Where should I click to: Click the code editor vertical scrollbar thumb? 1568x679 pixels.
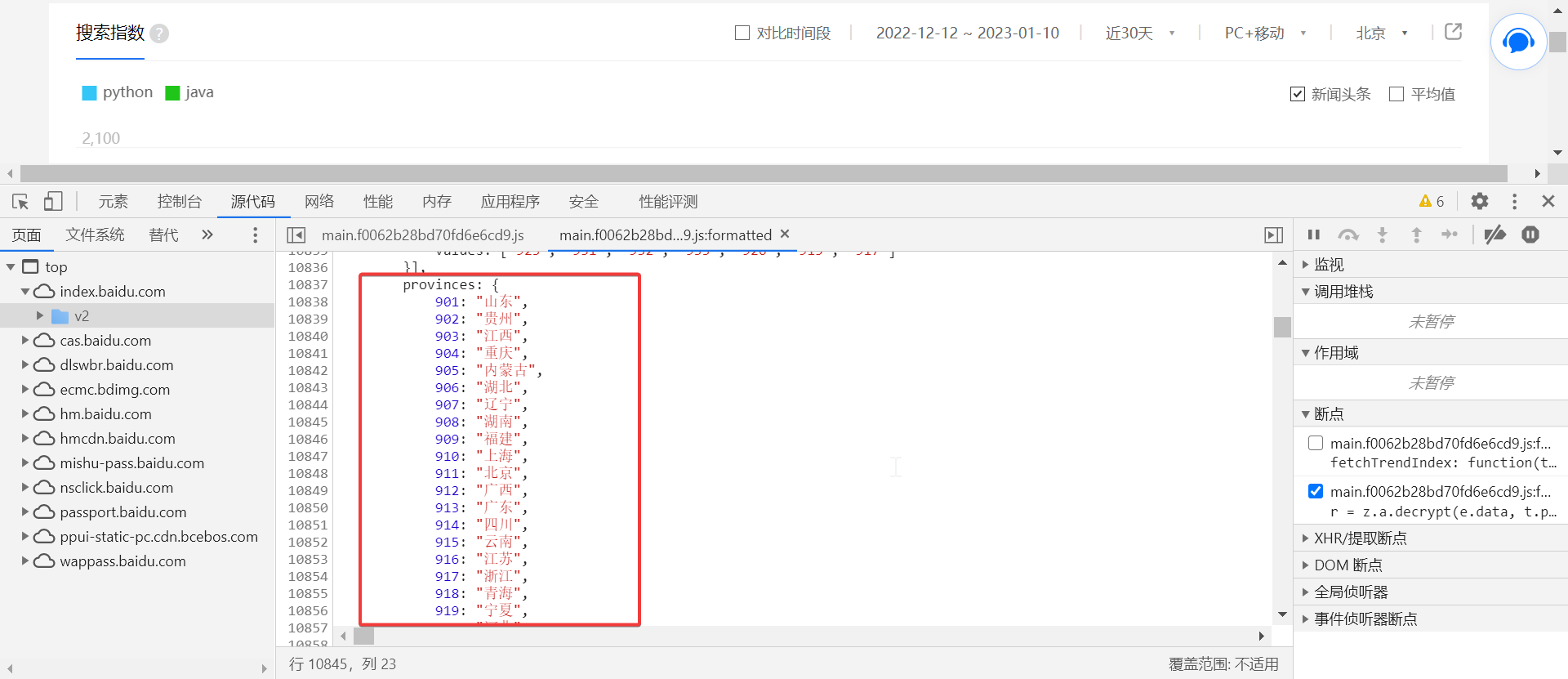1282,327
